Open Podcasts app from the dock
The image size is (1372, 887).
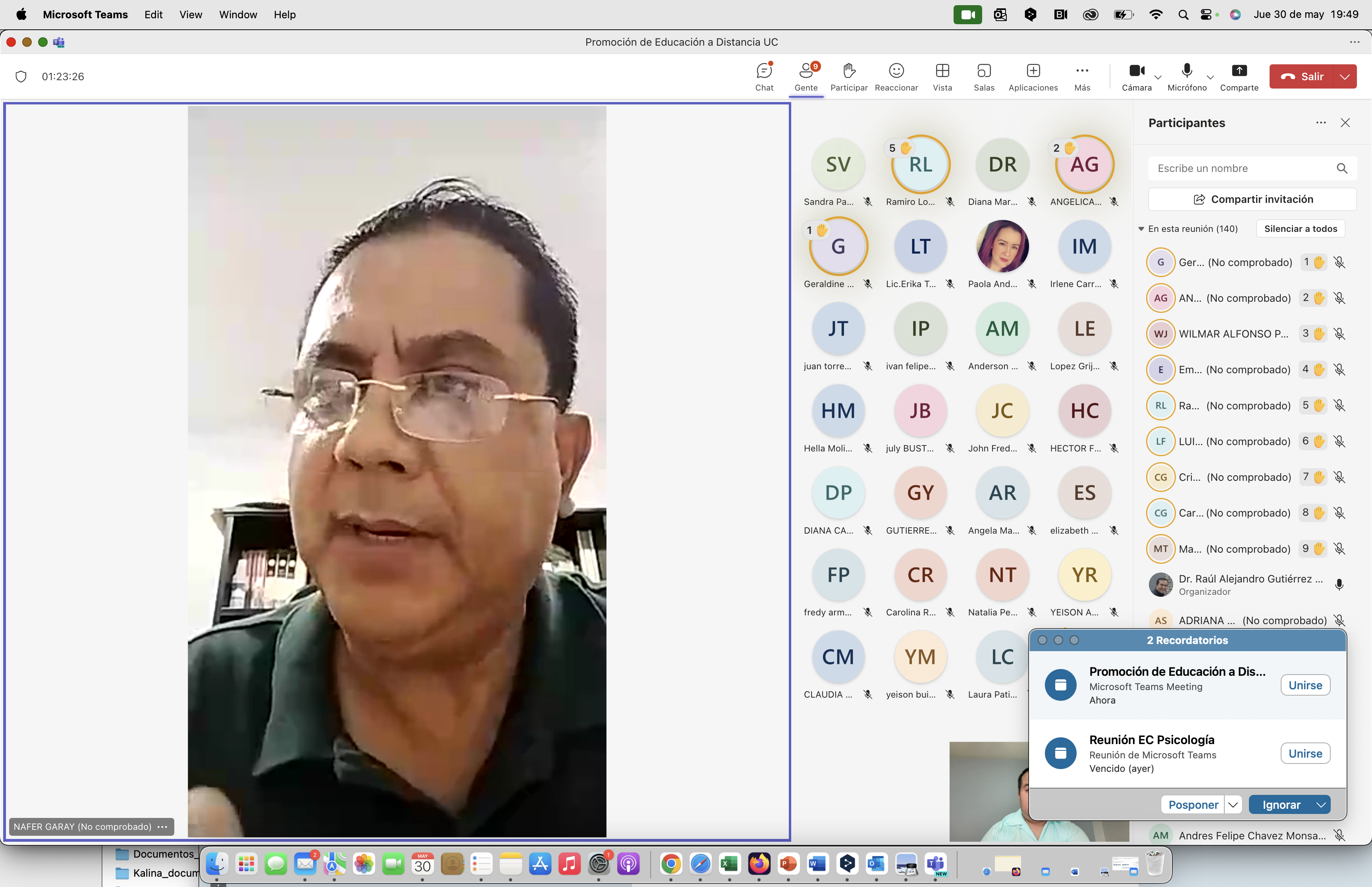628,864
